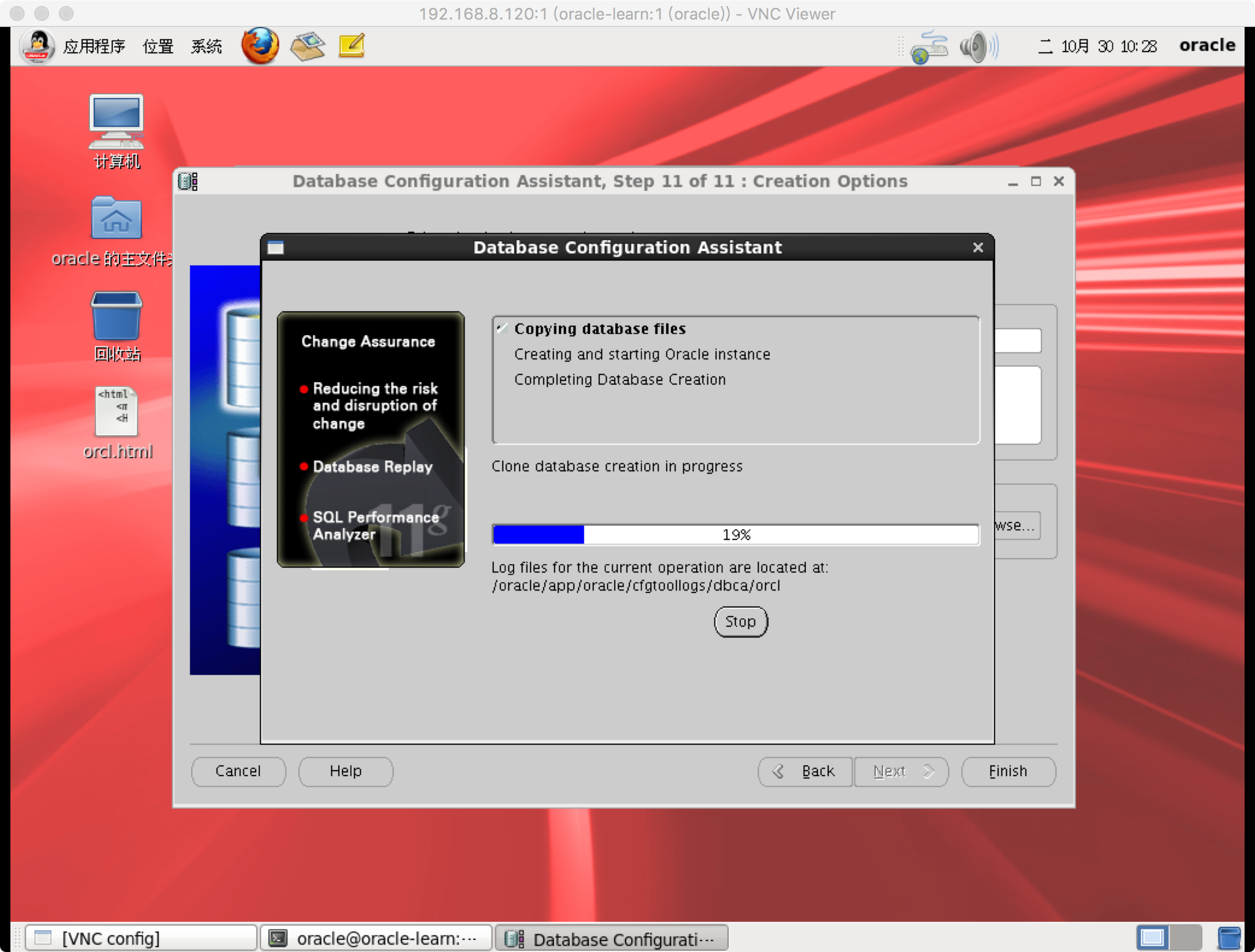Launch Firefox from the top panel
Image resolution: width=1255 pixels, height=952 pixels.
coord(260,46)
